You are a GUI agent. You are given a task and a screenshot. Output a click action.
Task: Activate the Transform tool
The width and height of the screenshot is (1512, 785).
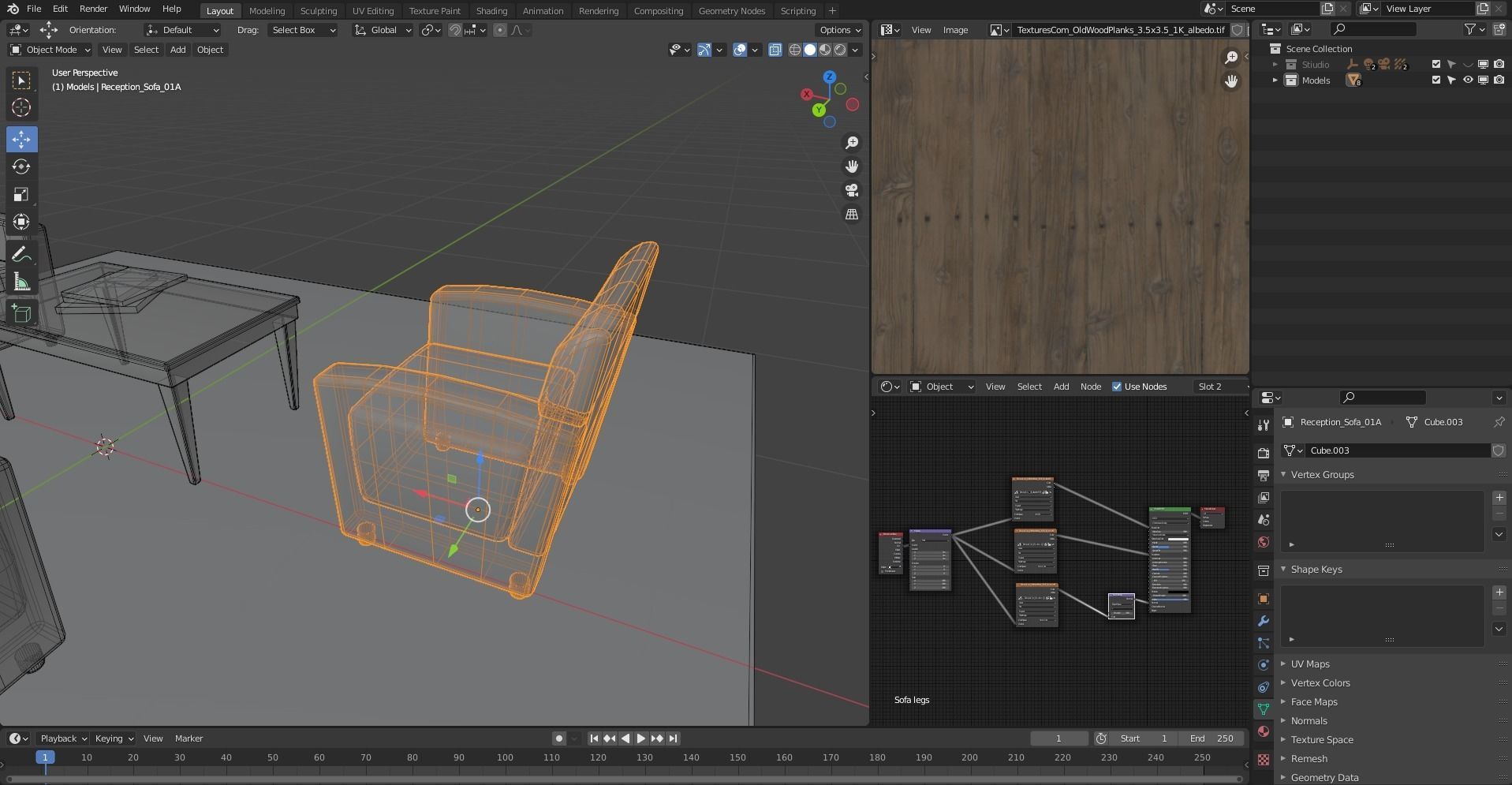click(x=21, y=222)
